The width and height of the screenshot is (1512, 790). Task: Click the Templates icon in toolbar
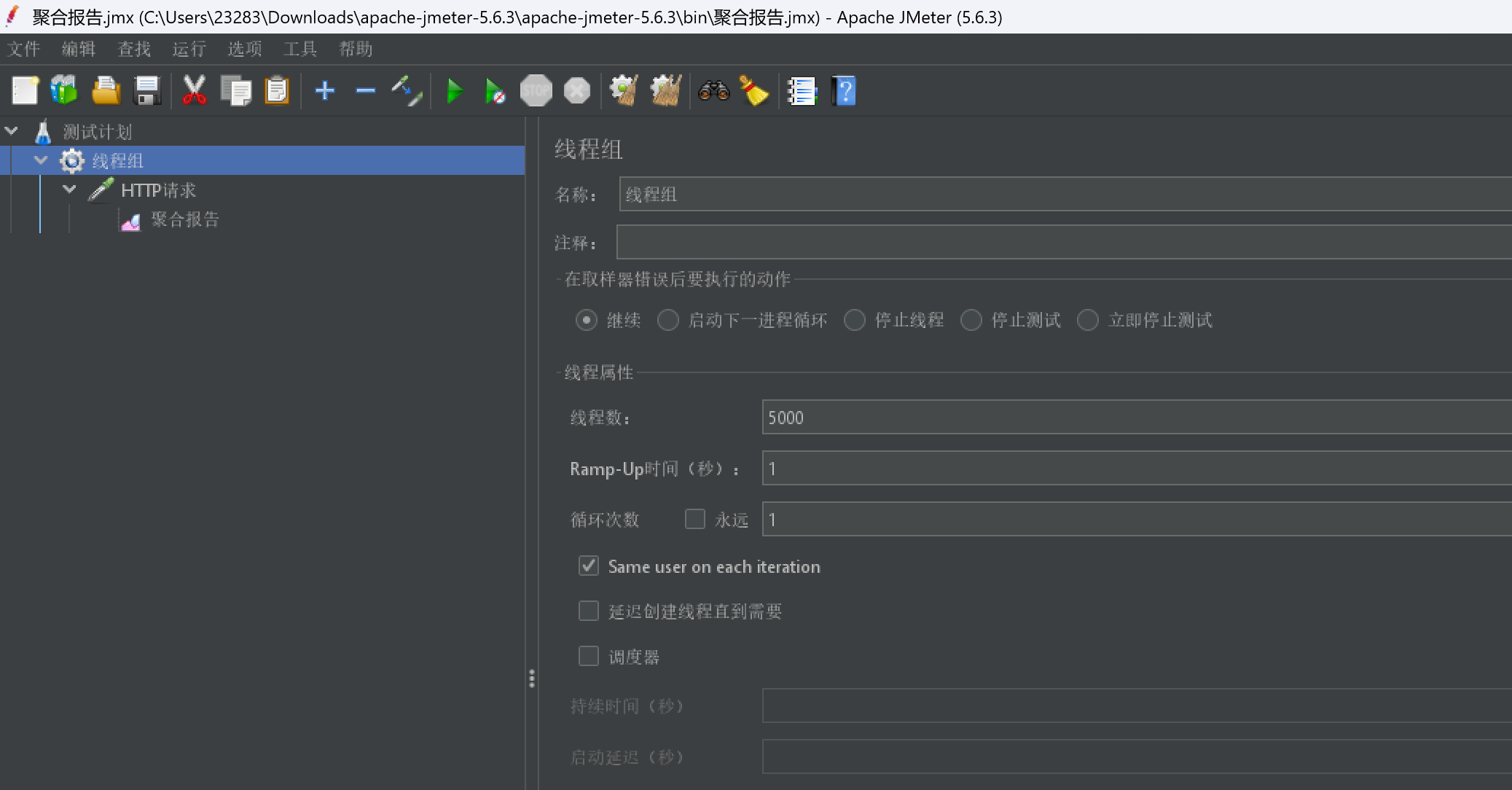click(64, 91)
